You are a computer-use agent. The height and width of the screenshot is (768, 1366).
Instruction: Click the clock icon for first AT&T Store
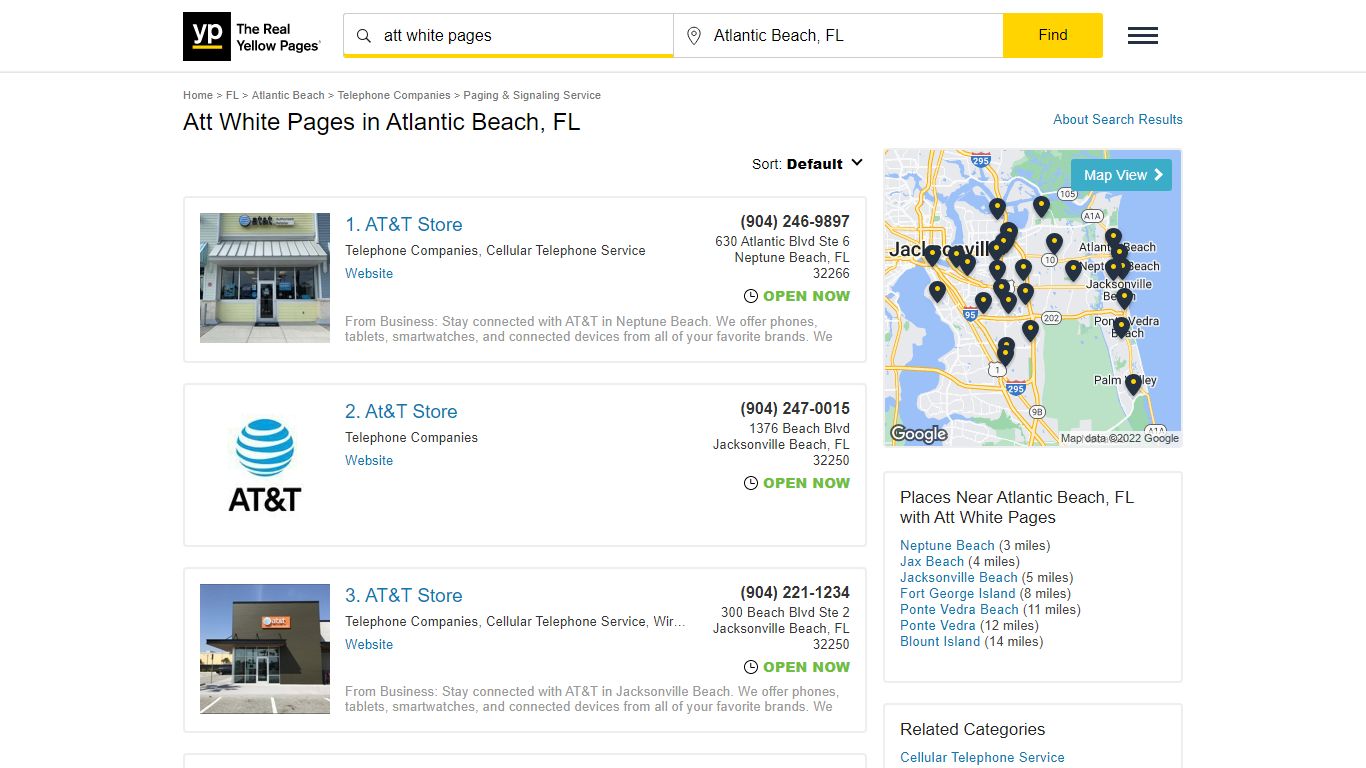pos(751,296)
